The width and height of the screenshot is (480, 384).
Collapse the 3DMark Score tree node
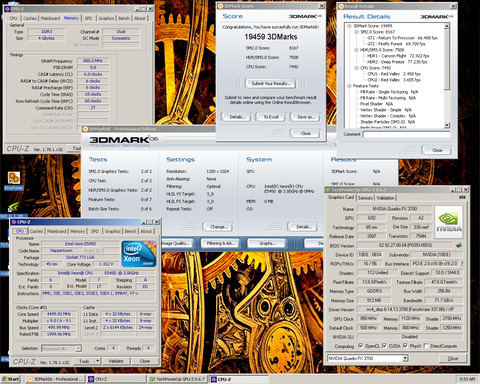pos(349,26)
